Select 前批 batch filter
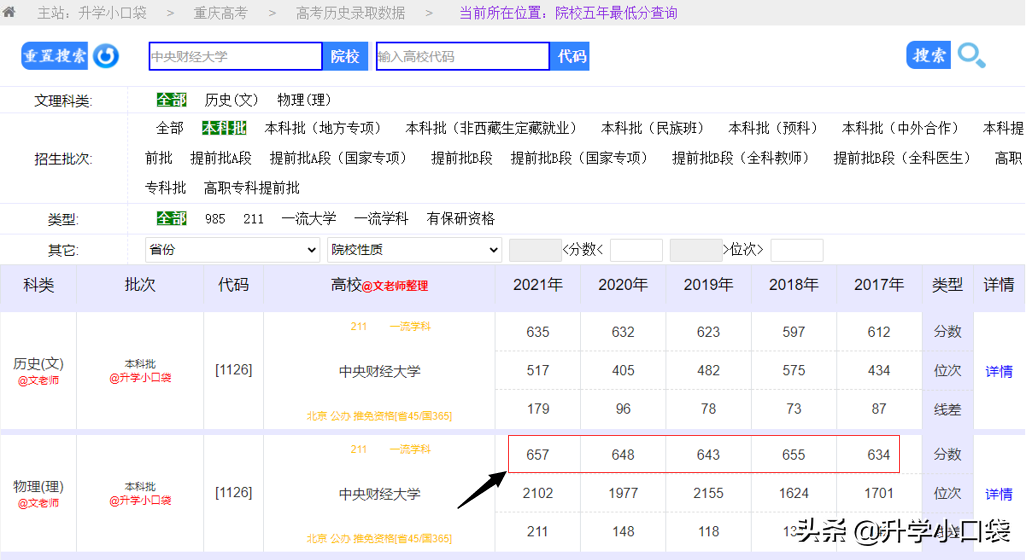Viewport: 1026px width, 560px height. click(x=158, y=158)
